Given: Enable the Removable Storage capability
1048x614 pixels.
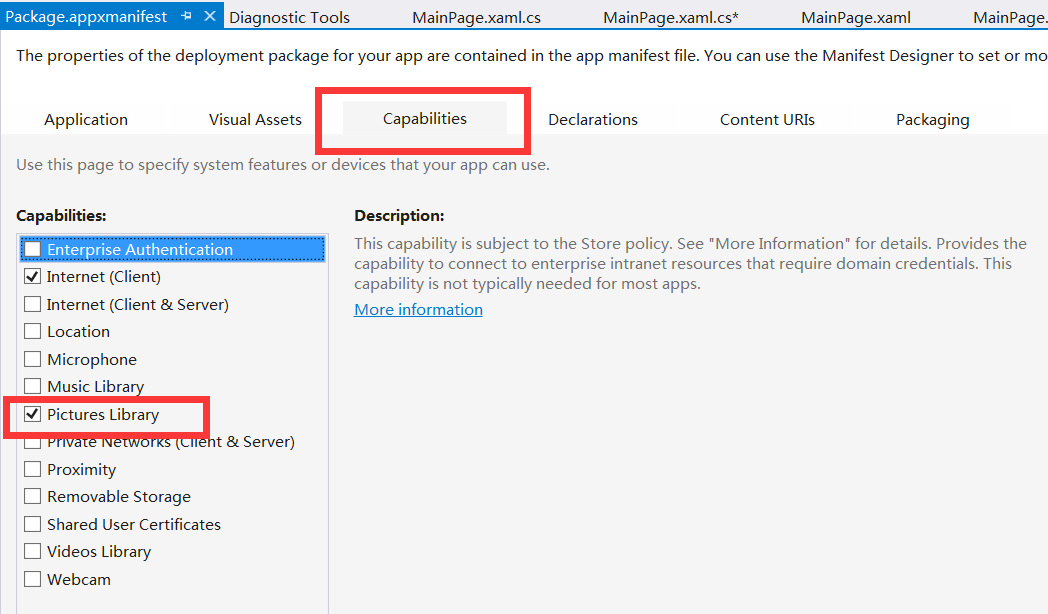Looking at the screenshot, I should (33, 497).
